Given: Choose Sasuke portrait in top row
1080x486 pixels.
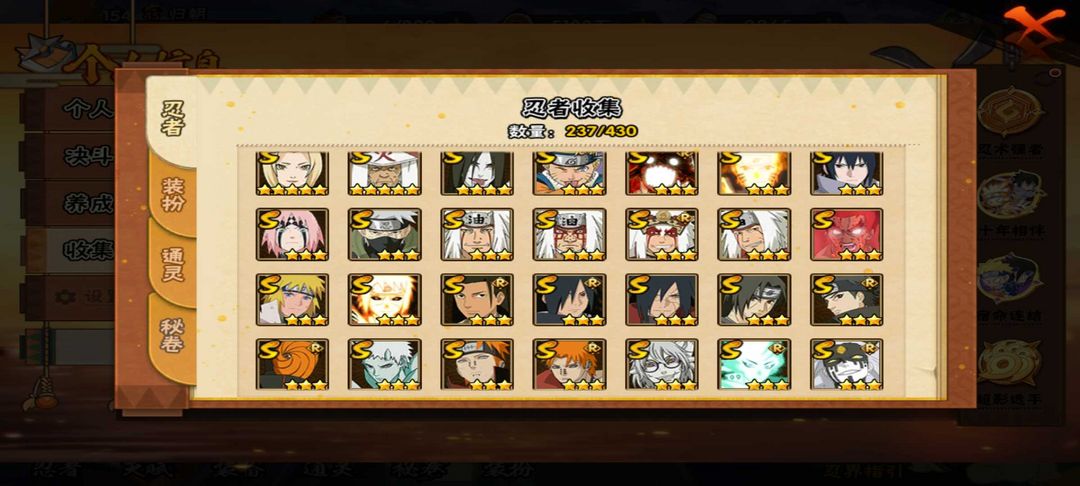Looking at the screenshot, I should pyautogui.click(x=846, y=173).
